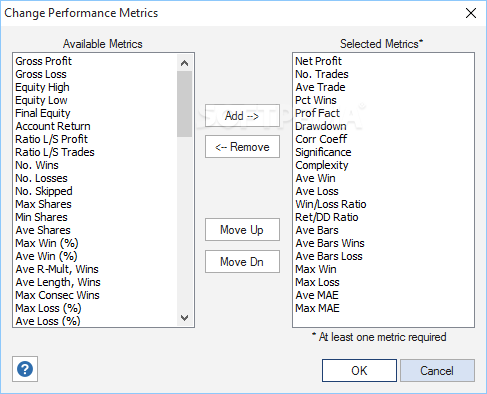Close the Change Performance Metrics dialog

pos(471,13)
